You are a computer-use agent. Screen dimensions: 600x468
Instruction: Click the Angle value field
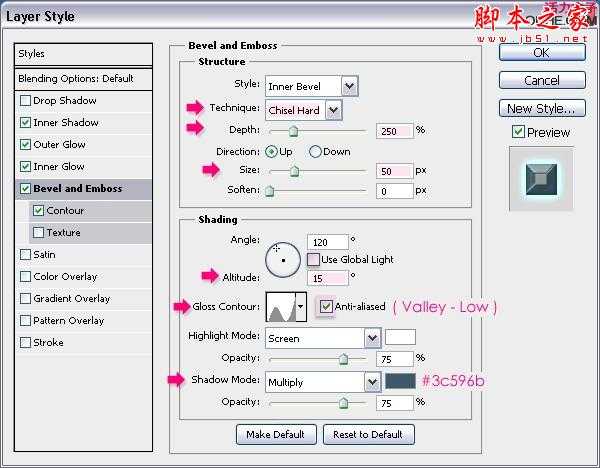click(328, 242)
